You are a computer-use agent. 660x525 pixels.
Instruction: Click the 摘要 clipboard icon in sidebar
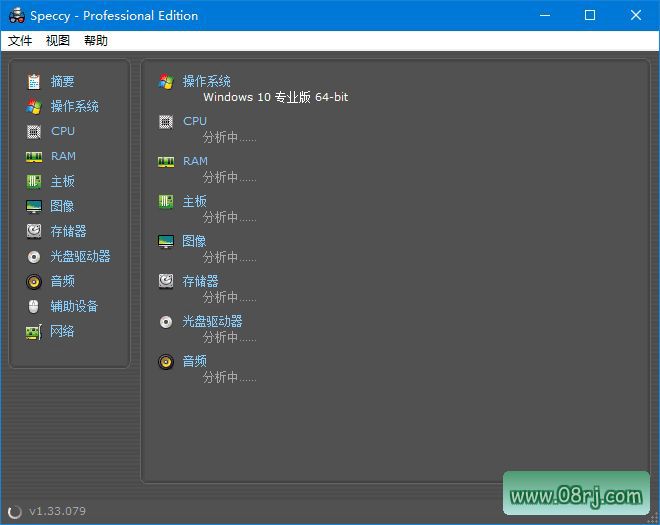34,81
